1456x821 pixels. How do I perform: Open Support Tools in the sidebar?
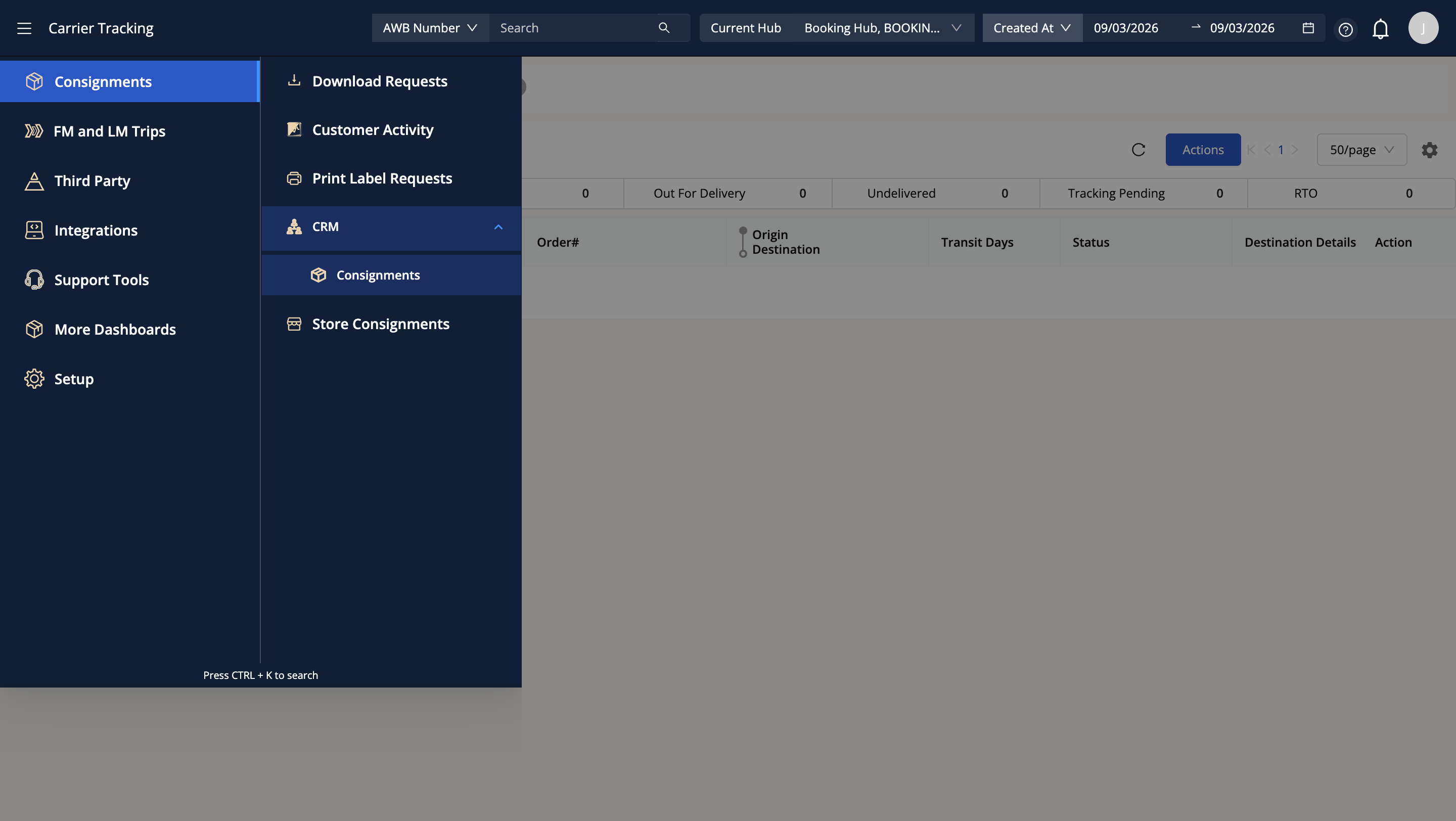point(101,280)
